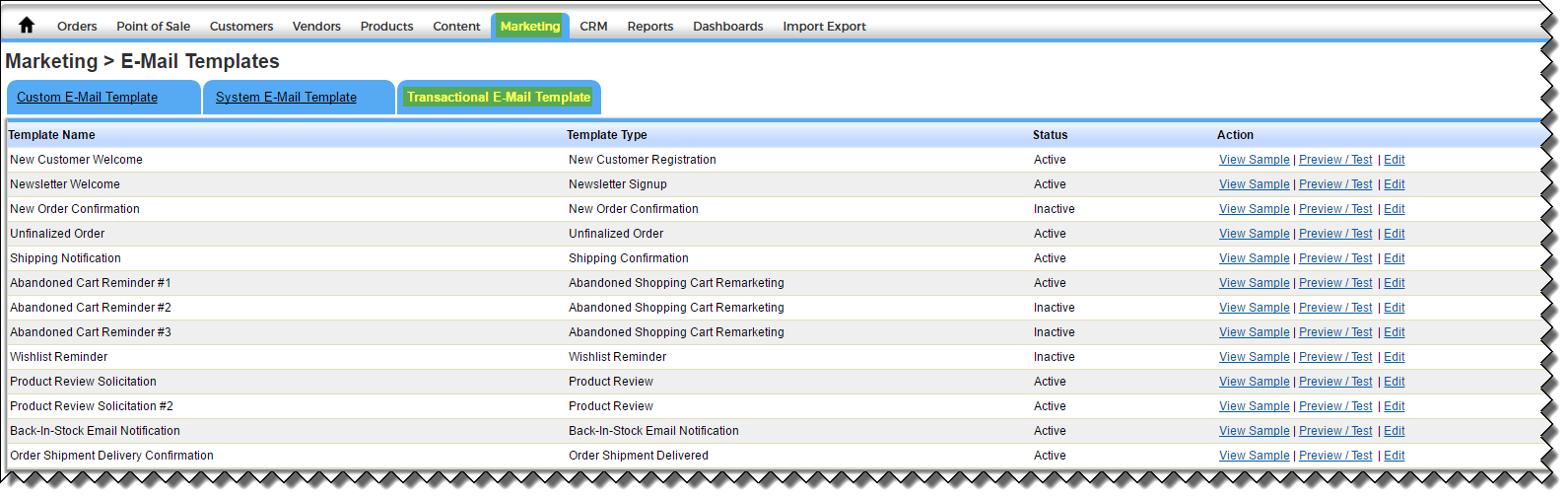Image resolution: width=1568 pixels, height=499 pixels.
Task: Select Order Shipment Delivered type cell
Action: [639, 456]
